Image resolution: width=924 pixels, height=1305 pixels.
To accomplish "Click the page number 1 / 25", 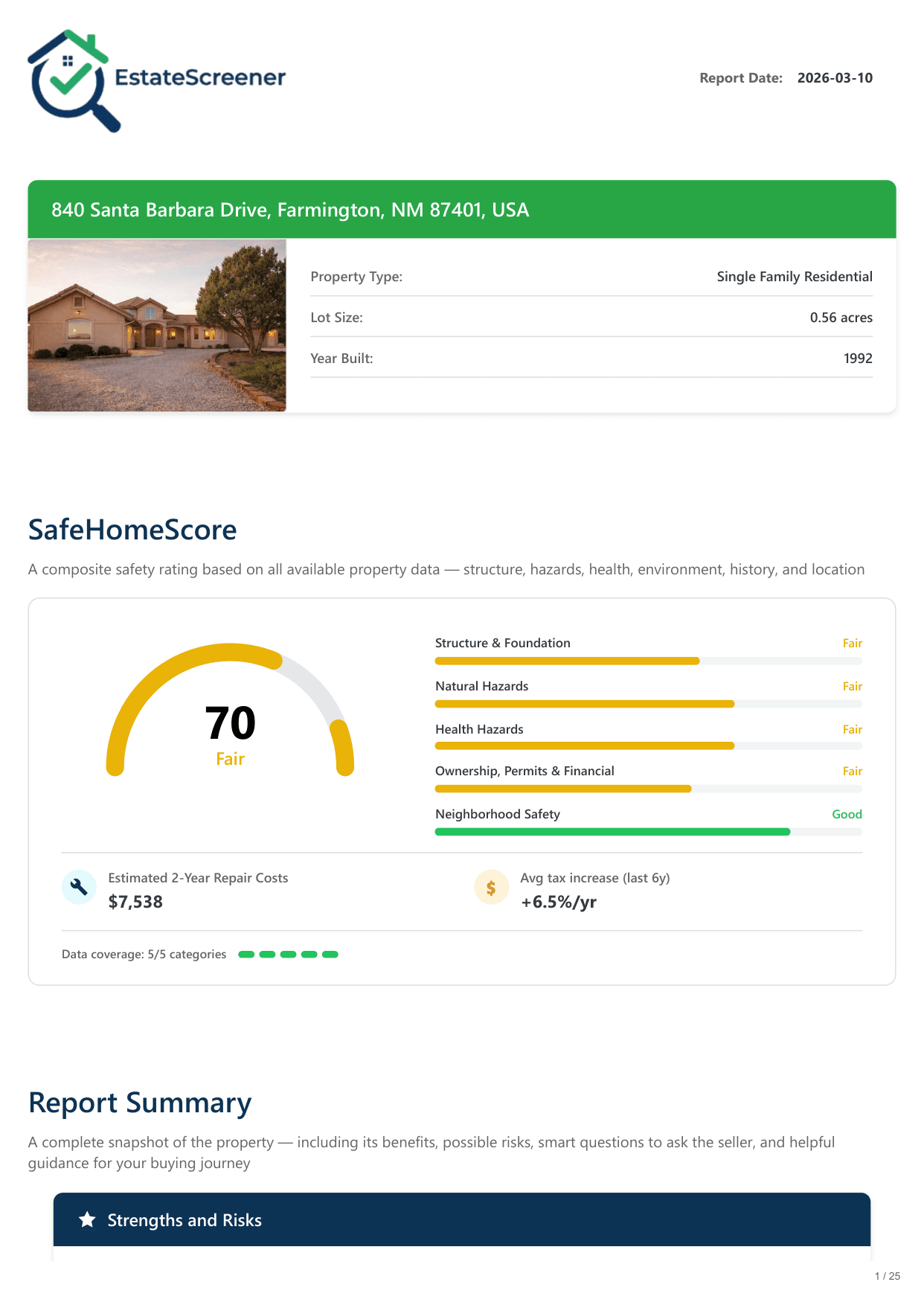I will click(888, 1276).
